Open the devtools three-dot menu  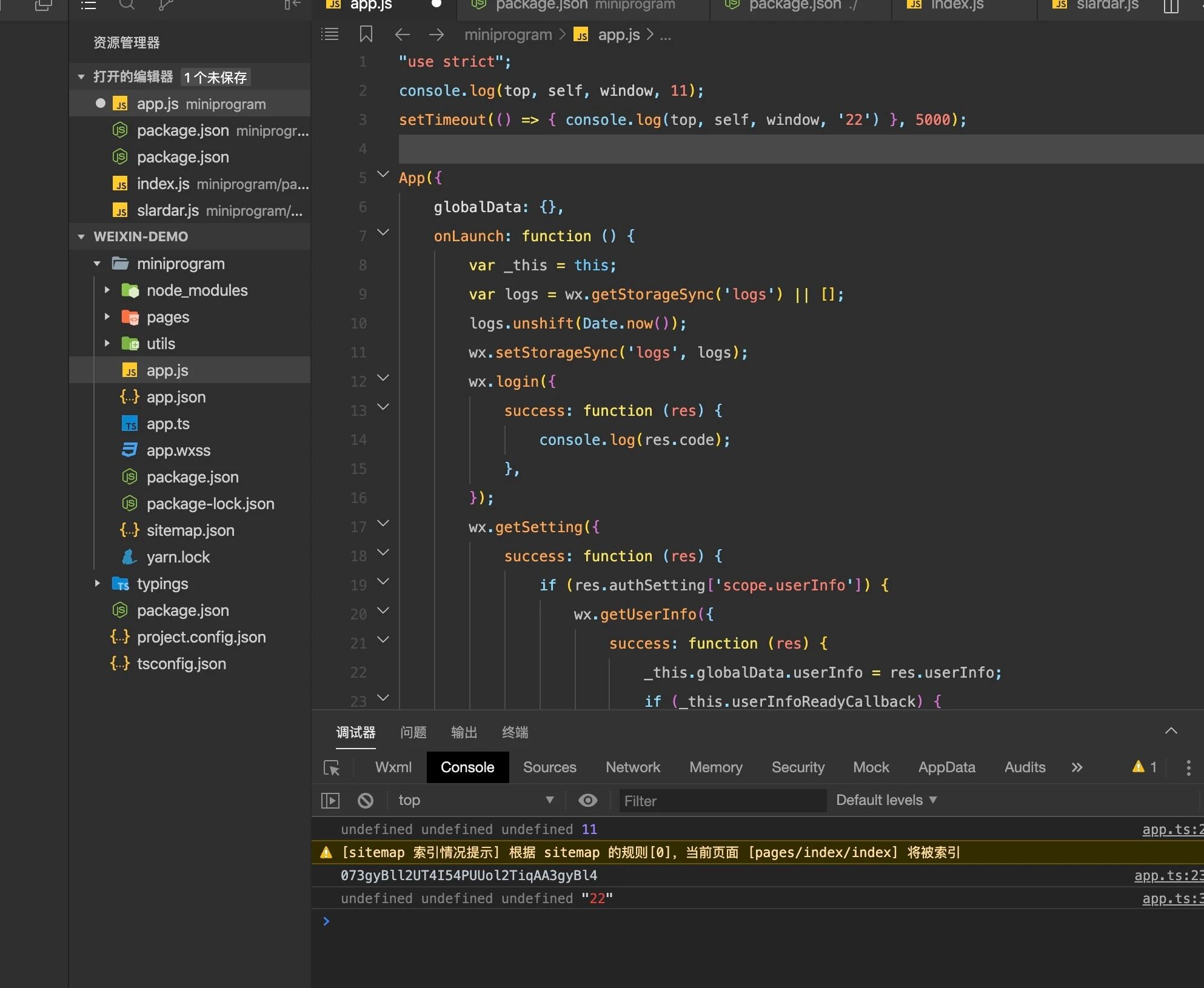(x=1188, y=768)
